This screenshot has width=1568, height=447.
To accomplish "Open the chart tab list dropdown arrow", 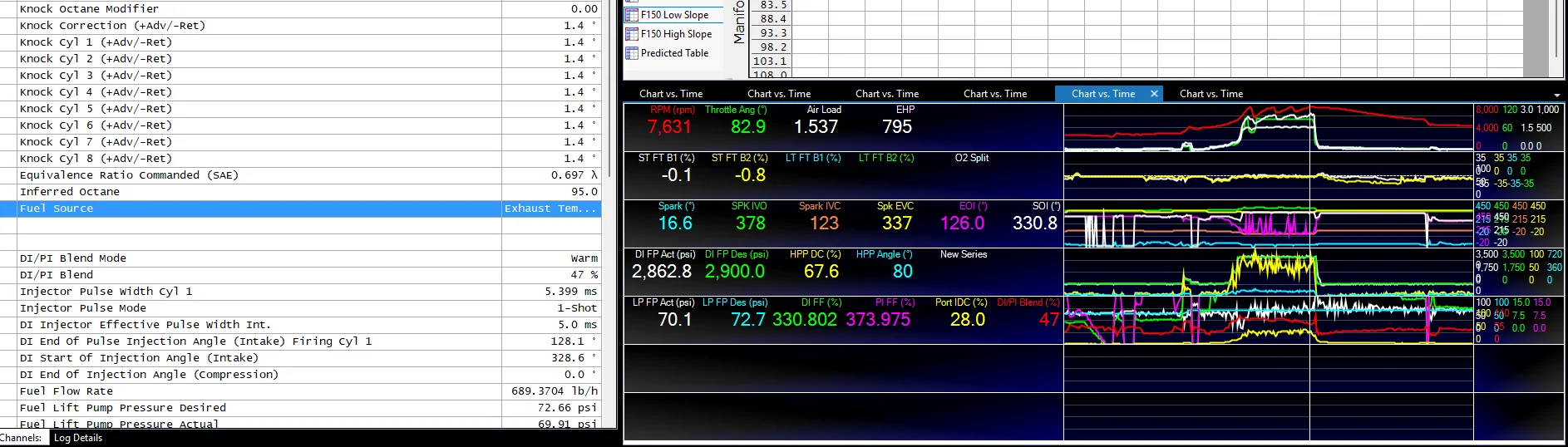I will pyautogui.click(x=1557, y=96).
